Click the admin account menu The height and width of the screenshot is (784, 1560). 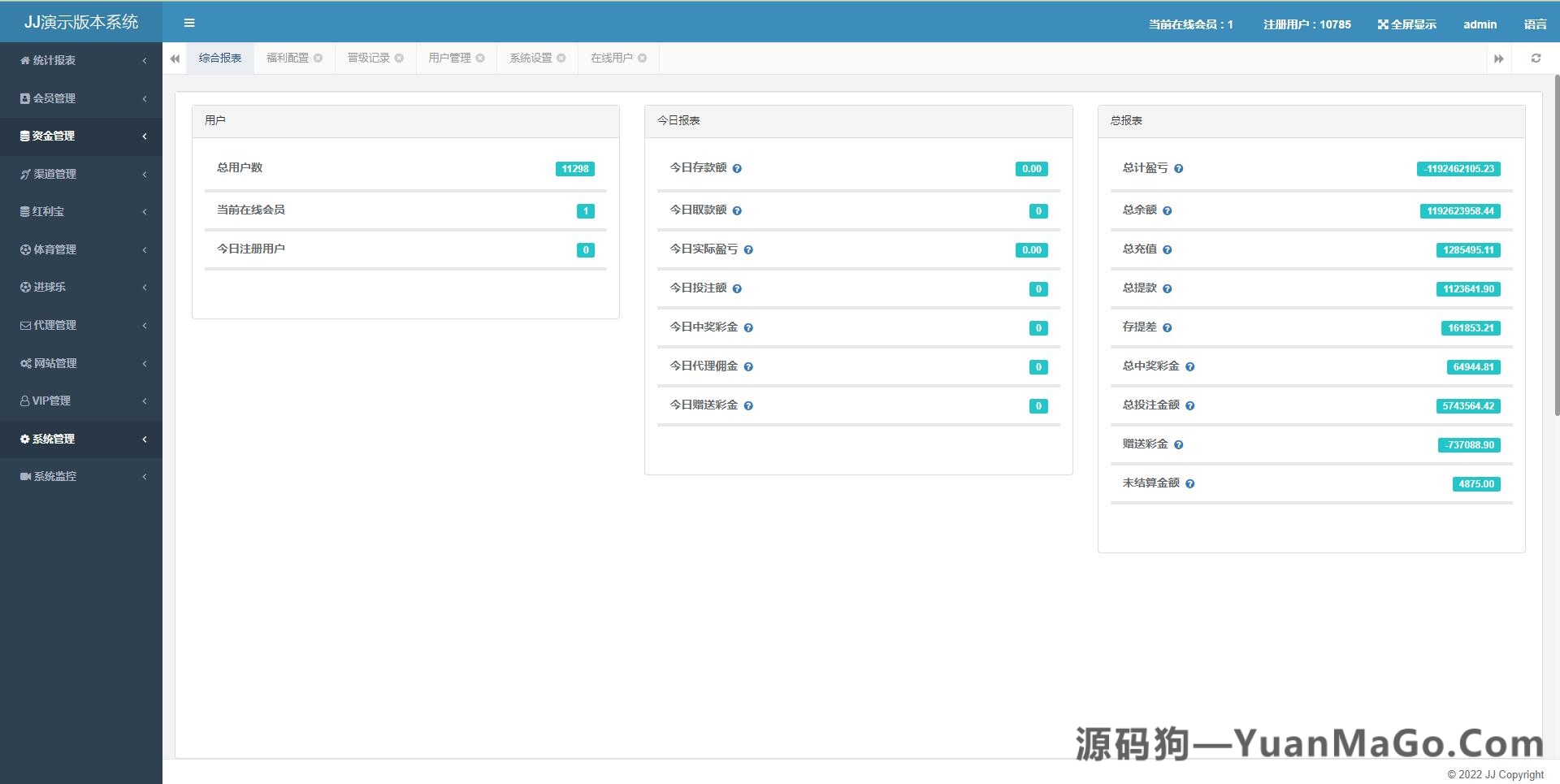[x=1480, y=24]
